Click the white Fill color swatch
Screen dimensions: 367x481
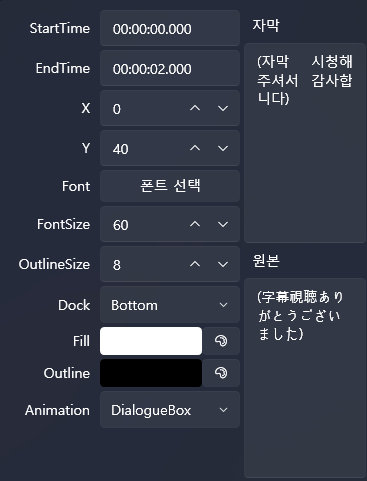pos(151,341)
